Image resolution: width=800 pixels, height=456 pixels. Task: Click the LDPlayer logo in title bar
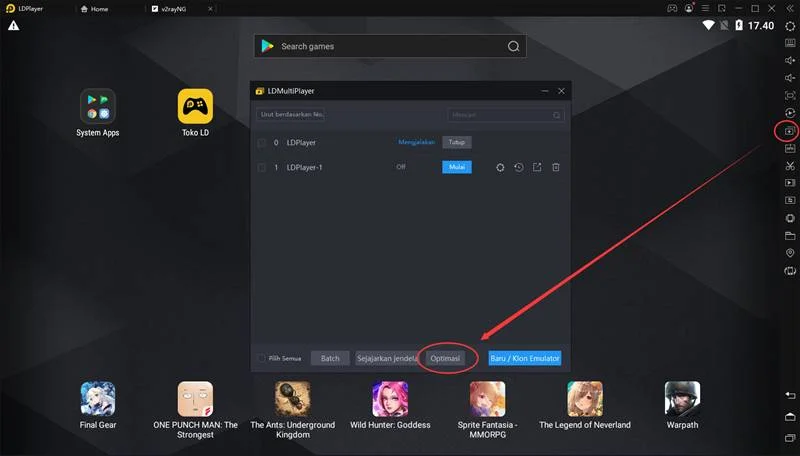pyautogui.click(x=10, y=9)
